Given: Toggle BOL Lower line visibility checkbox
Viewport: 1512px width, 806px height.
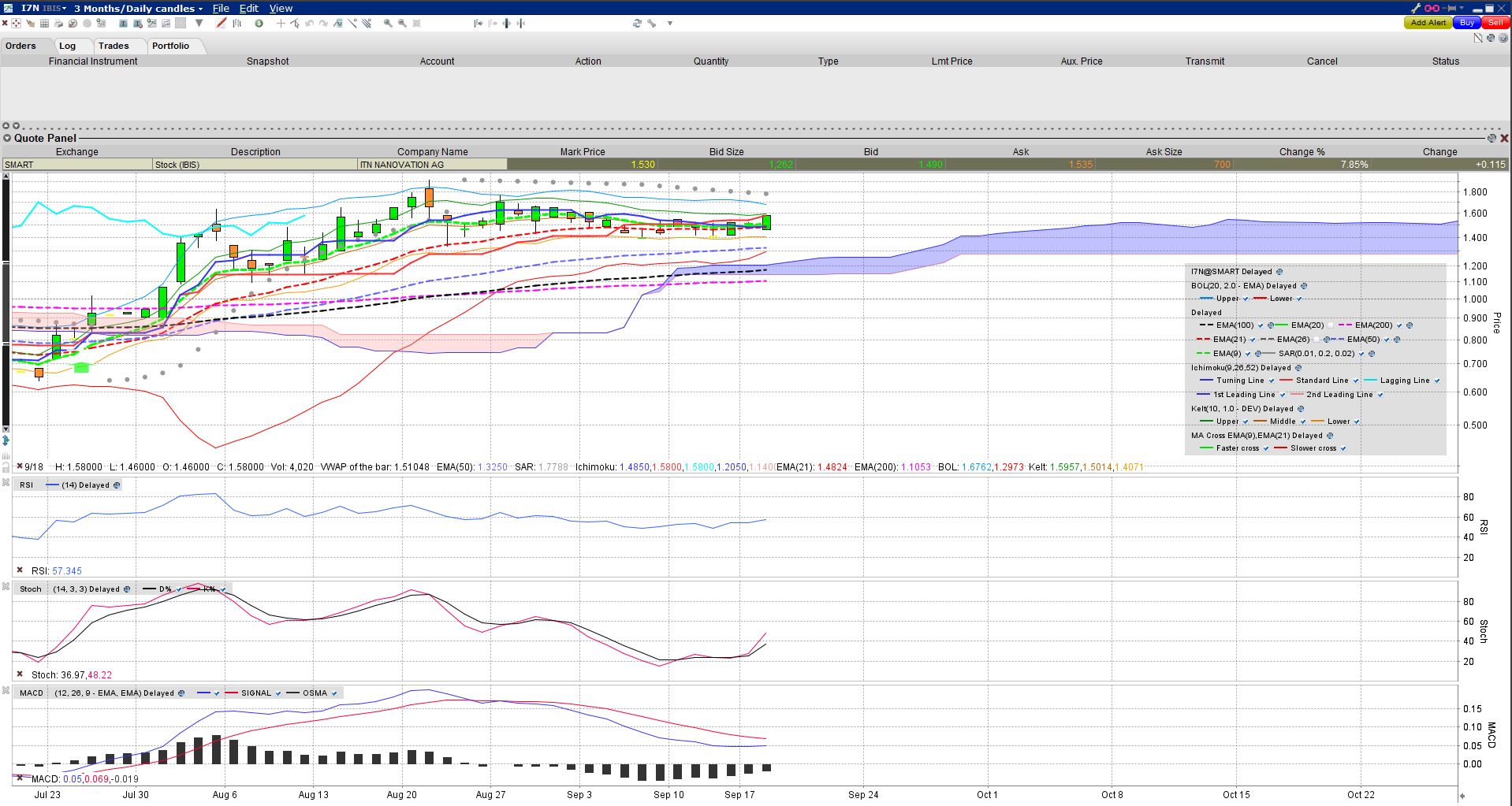Looking at the screenshot, I should 1299,299.
